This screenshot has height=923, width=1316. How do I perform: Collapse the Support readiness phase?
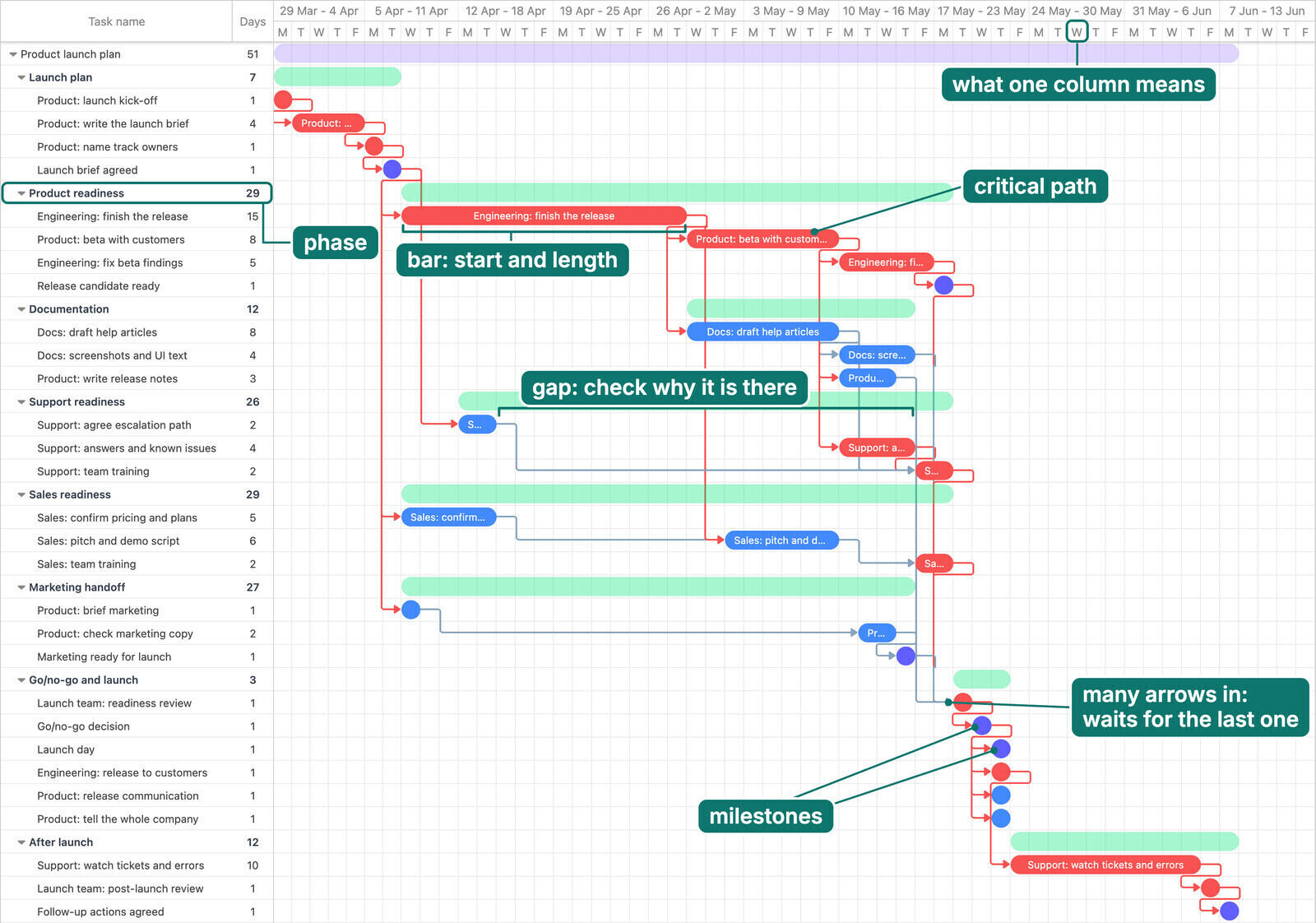21,402
